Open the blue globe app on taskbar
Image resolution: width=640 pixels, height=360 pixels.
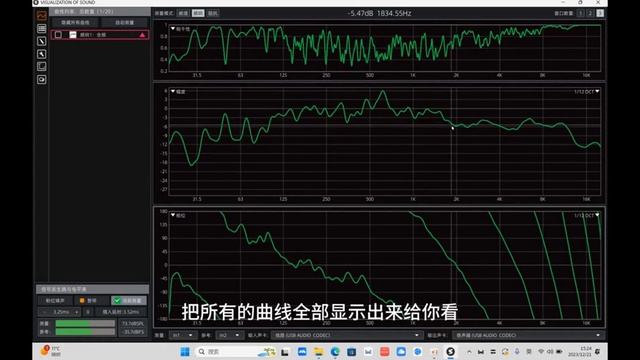[418, 351]
